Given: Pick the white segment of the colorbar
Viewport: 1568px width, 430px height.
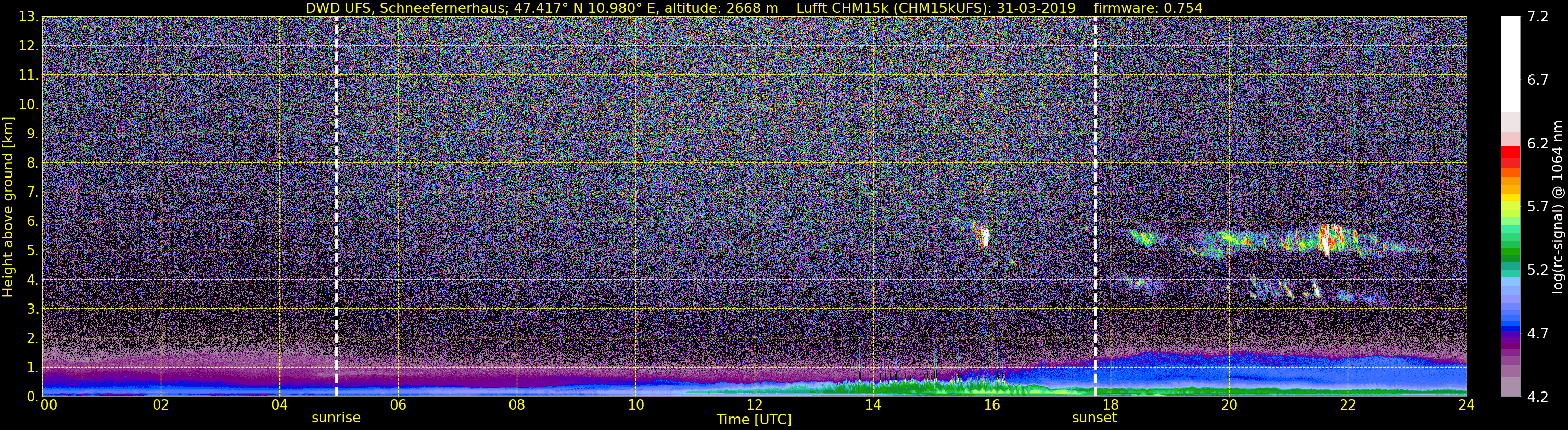Looking at the screenshot, I should (1510, 64).
